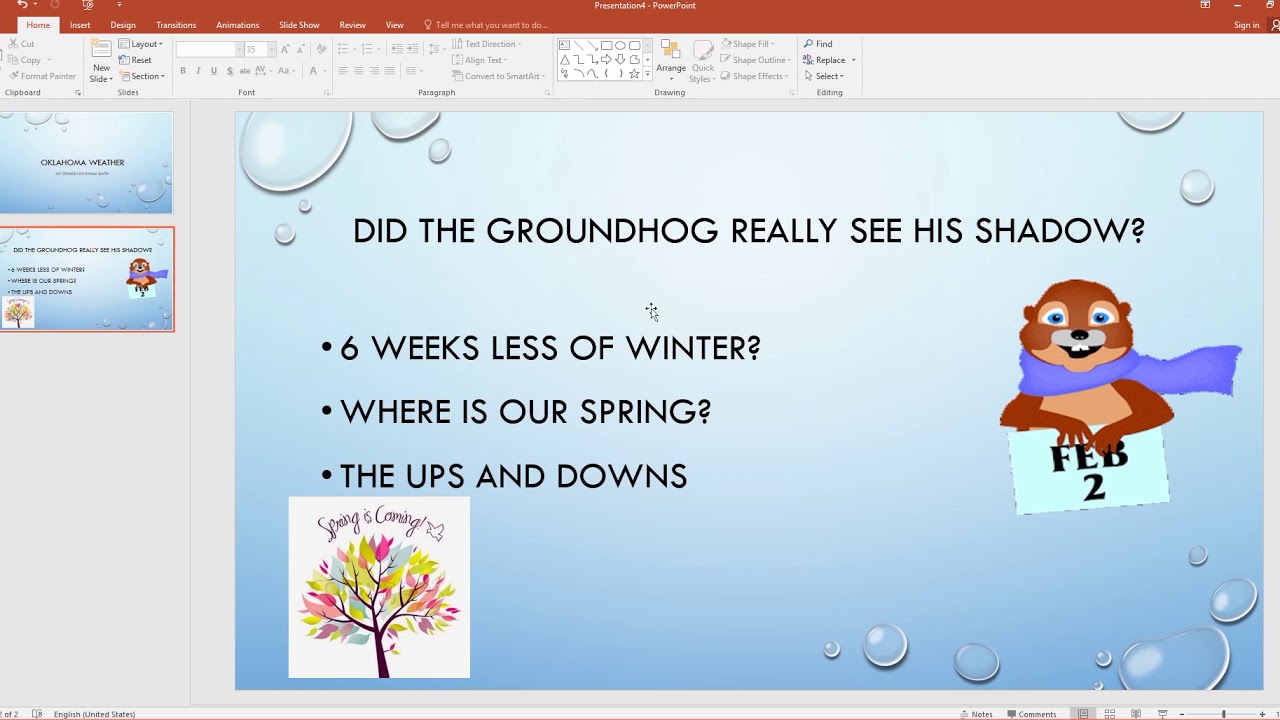The image size is (1280, 720).
Task: Switch to Reading View icon
Action: click(1136, 714)
